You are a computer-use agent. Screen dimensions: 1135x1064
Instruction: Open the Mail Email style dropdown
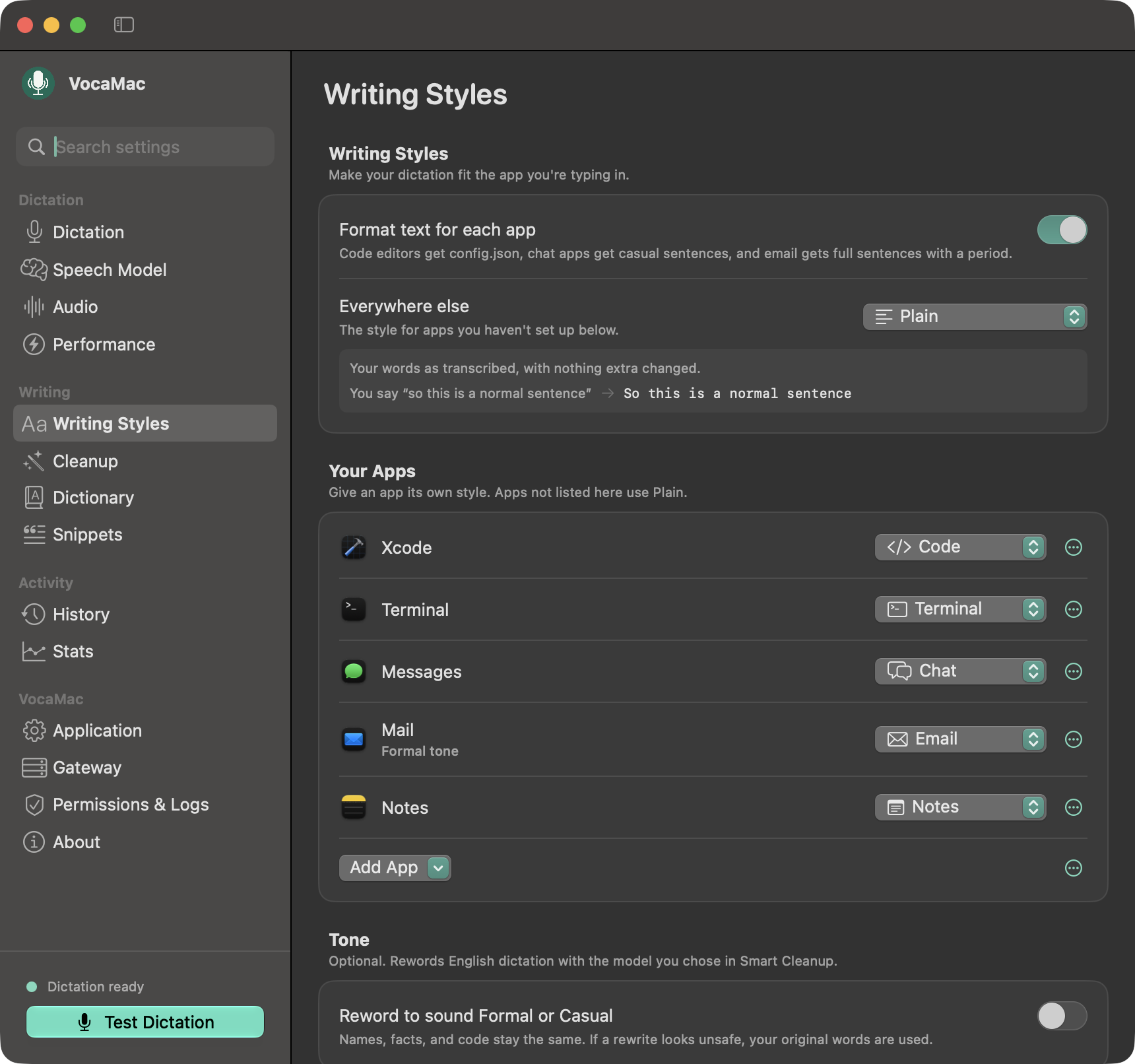click(x=960, y=739)
